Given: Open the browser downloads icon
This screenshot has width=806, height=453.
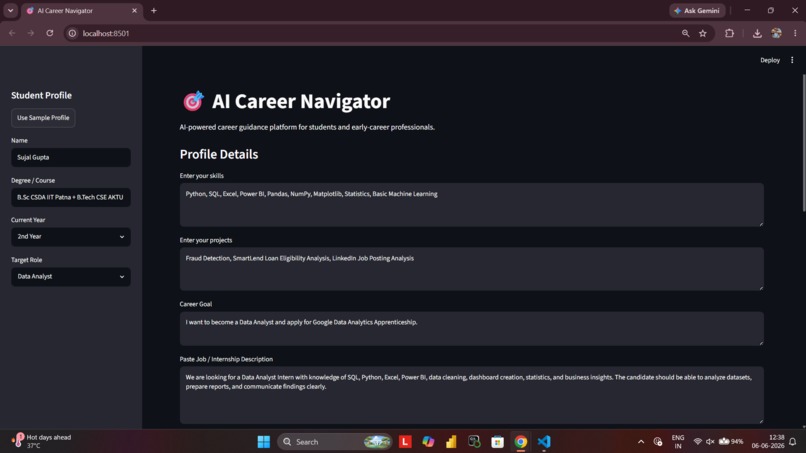Looking at the screenshot, I should pyautogui.click(x=757, y=33).
